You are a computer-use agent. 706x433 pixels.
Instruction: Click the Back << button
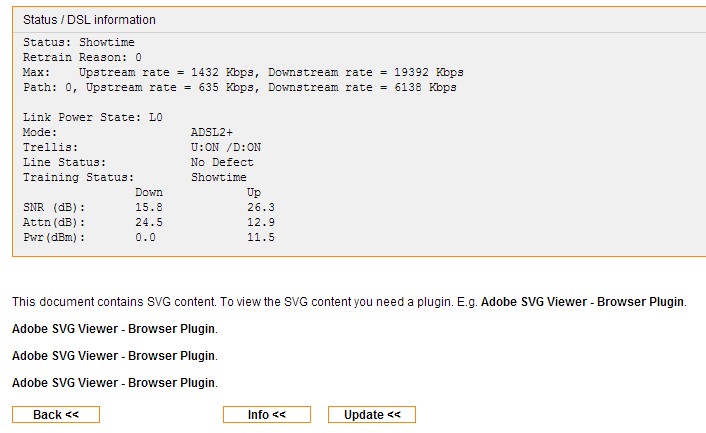click(56, 415)
